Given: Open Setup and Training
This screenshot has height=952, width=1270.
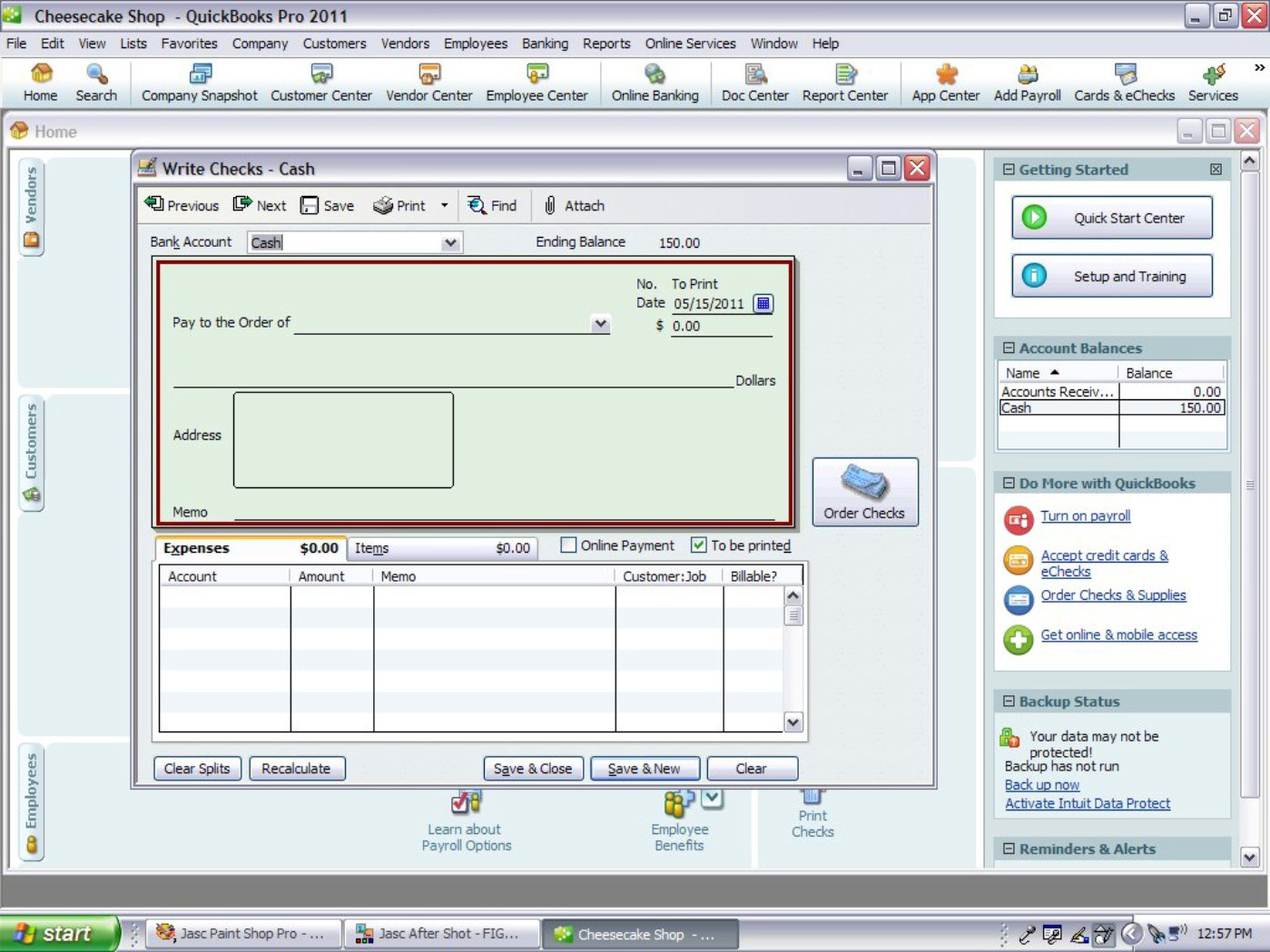Looking at the screenshot, I should pyautogui.click(x=1112, y=276).
